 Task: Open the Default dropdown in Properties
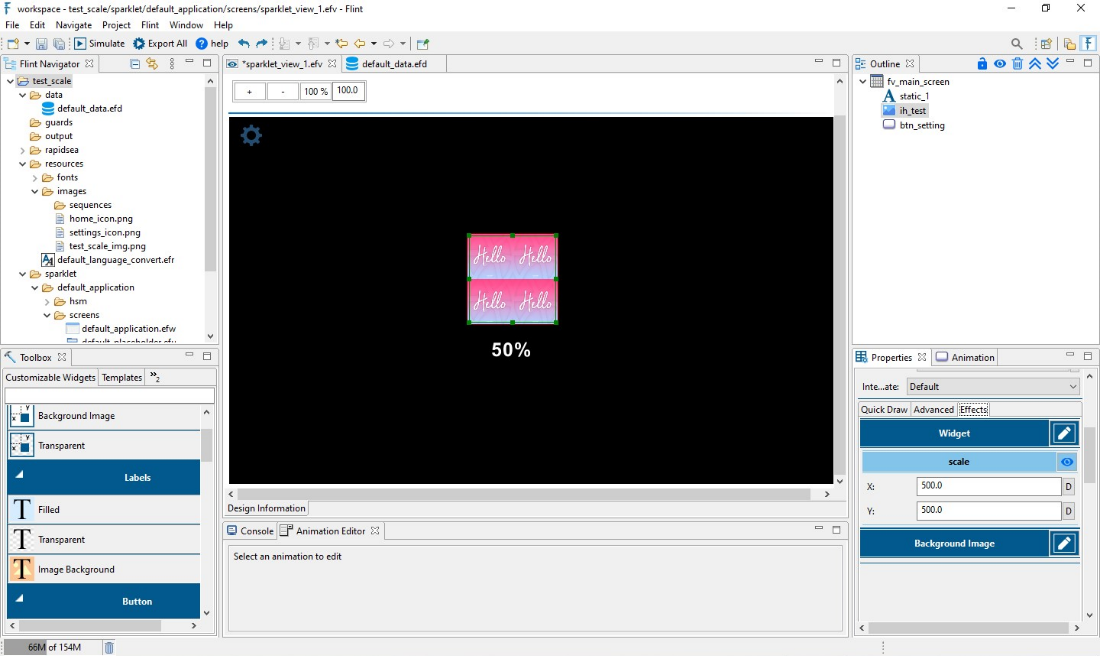tap(993, 387)
